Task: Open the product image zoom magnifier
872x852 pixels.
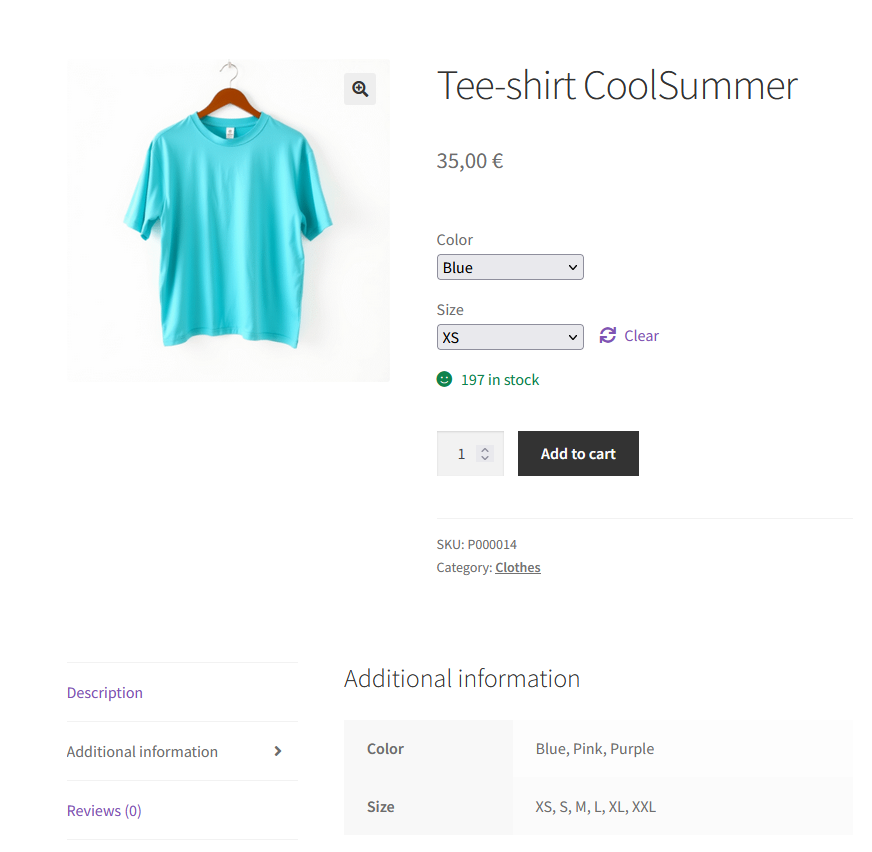Action: point(360,89)
